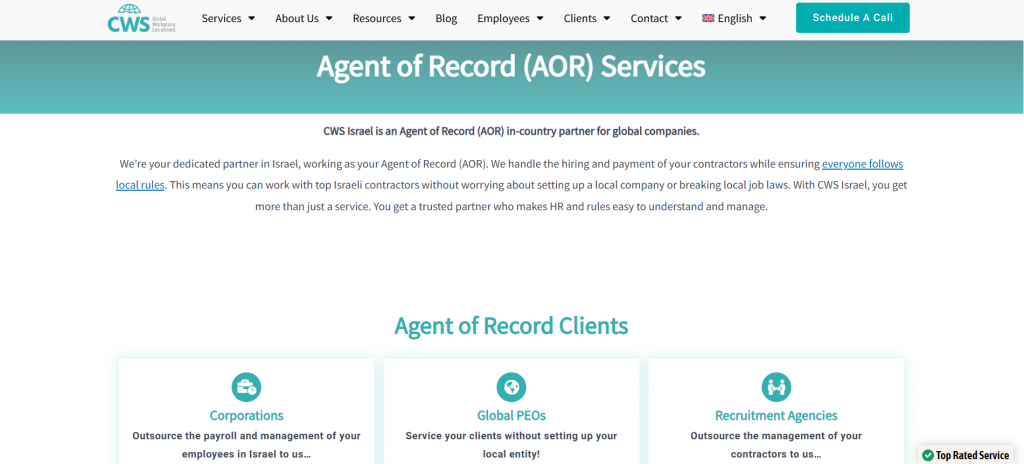Click the green checkmark on Top Rated Service
1024x464 pixels.
(927, 456)
